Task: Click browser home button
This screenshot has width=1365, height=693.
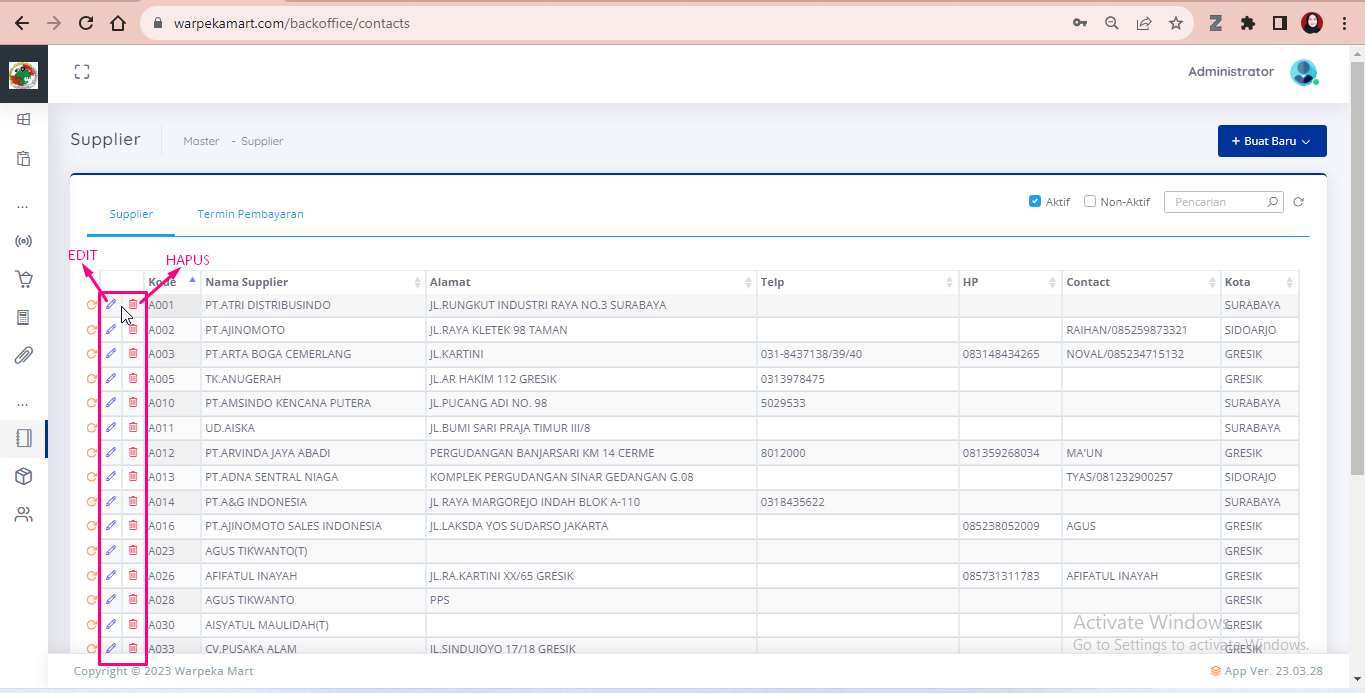Action: pos(118,23)
